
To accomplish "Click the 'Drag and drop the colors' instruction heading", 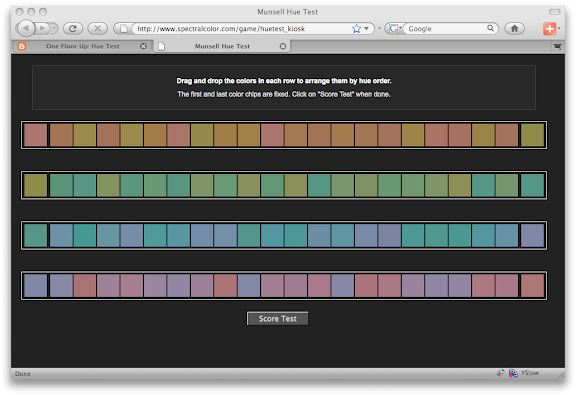I will pyautogui.click(x=284, y=81).
